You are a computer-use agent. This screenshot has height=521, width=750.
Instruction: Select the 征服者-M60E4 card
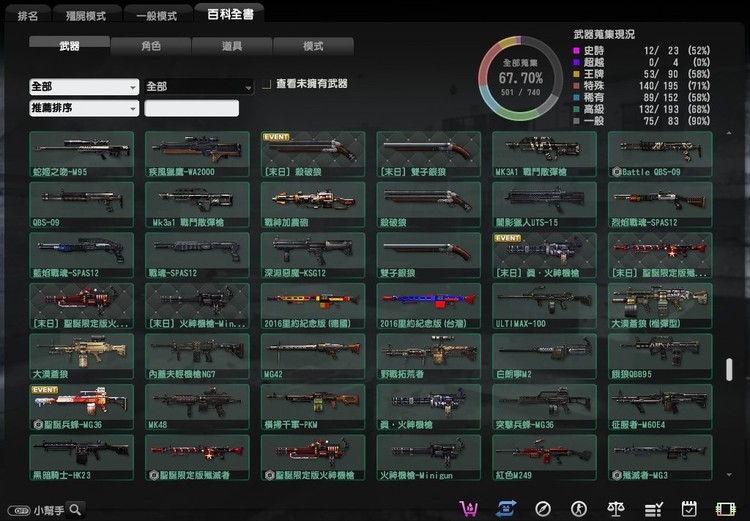[660, 407]
